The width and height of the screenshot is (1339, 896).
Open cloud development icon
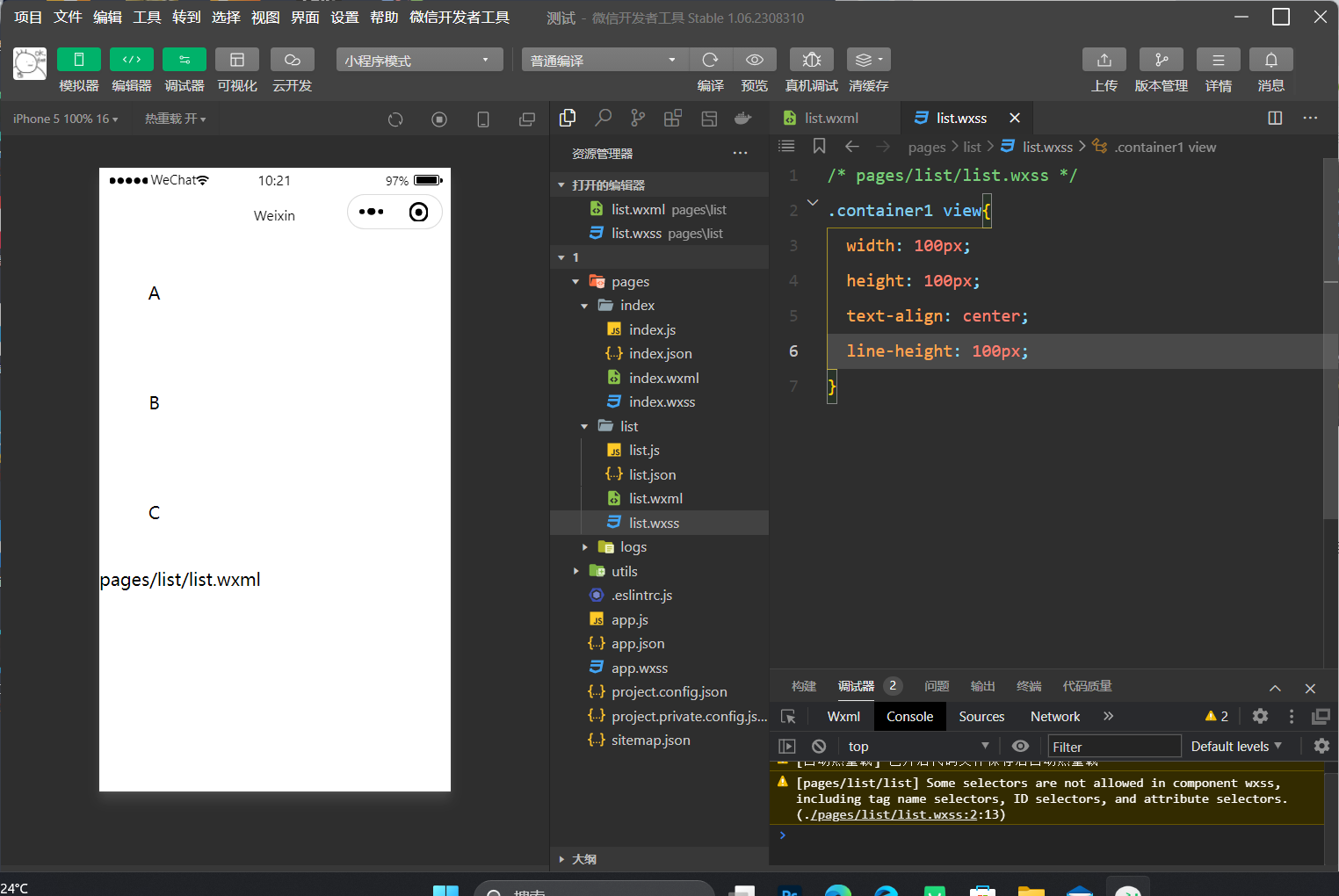coord(293,60)
